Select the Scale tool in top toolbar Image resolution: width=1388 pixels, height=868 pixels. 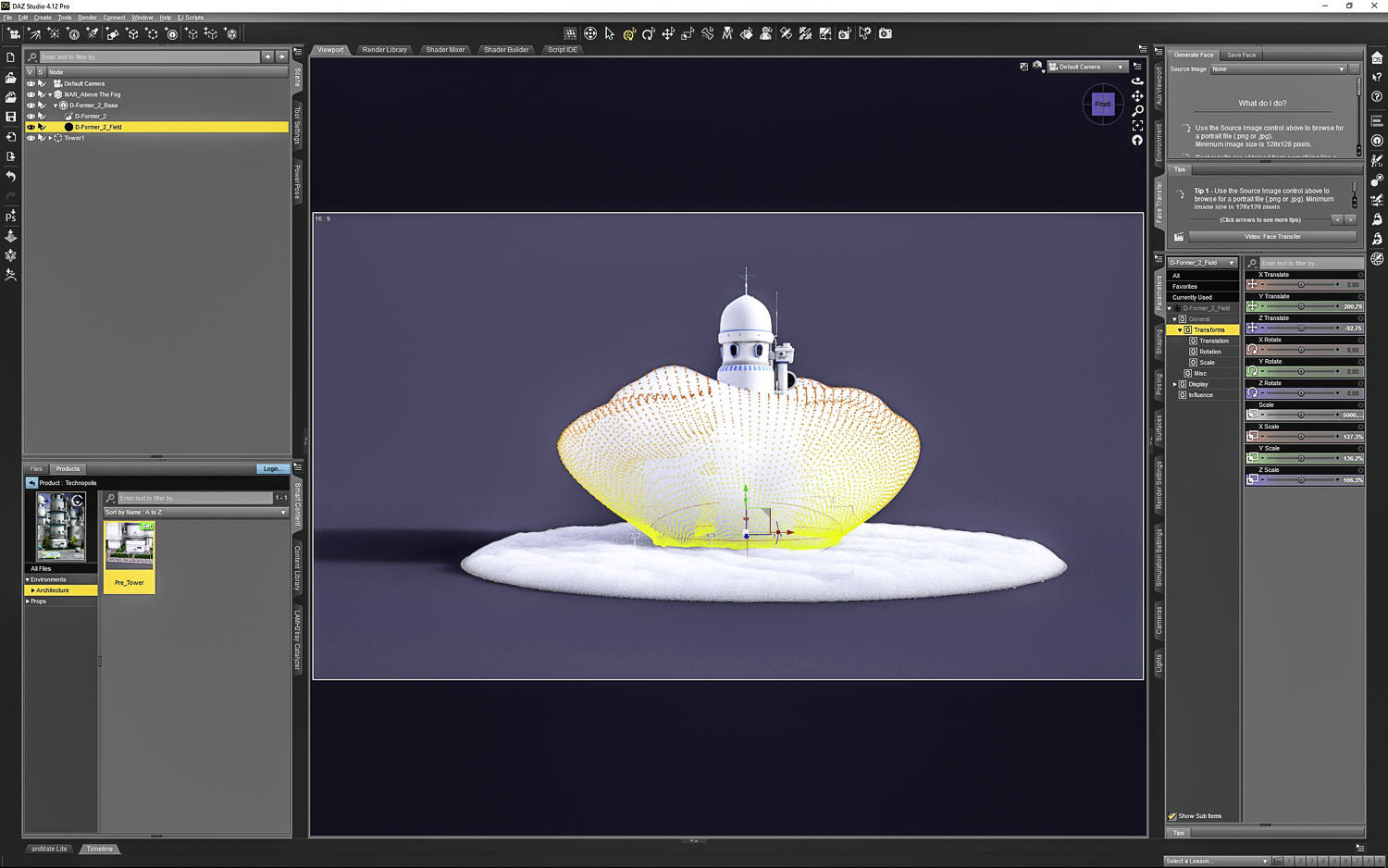coord(688,34)
